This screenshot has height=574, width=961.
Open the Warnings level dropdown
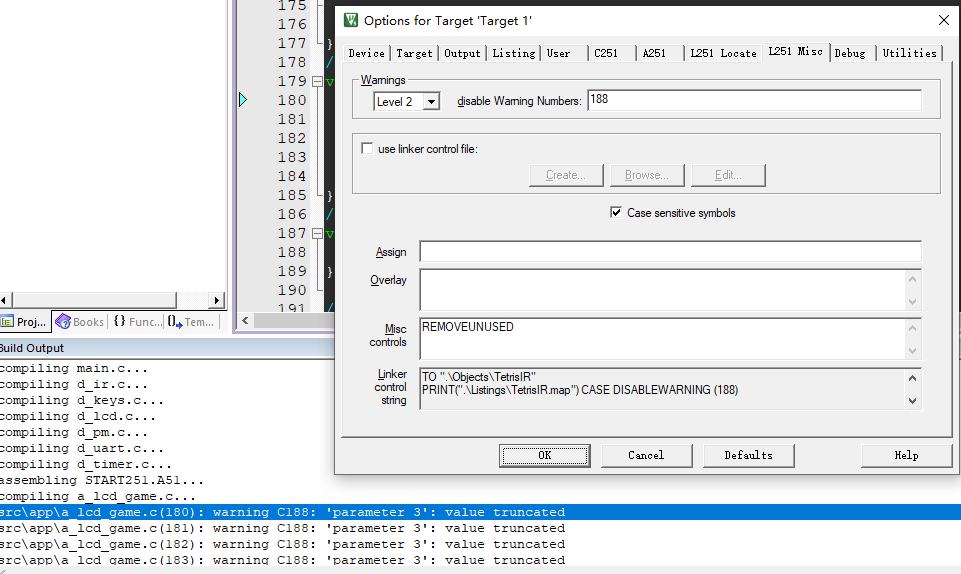[x=431, y=102]
